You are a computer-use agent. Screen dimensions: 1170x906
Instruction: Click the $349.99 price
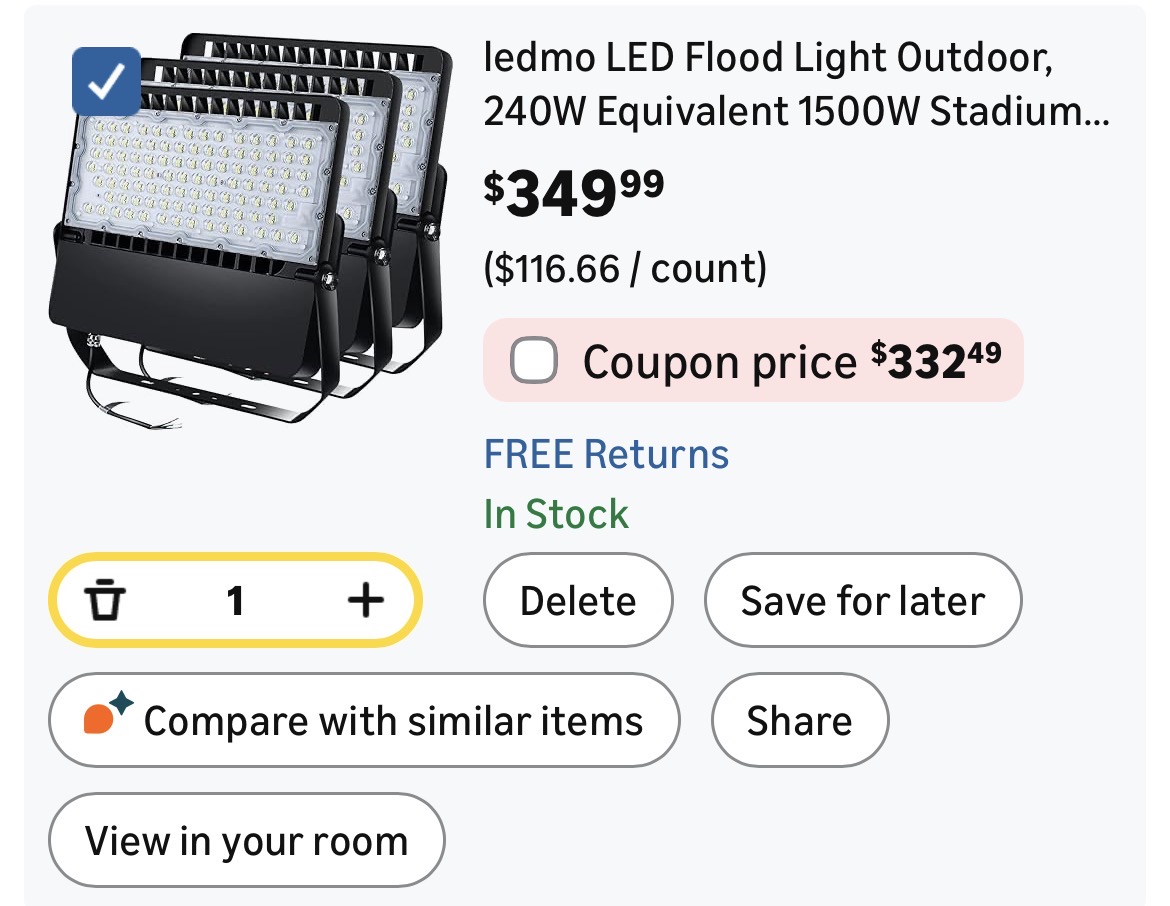tap(573, 193)
